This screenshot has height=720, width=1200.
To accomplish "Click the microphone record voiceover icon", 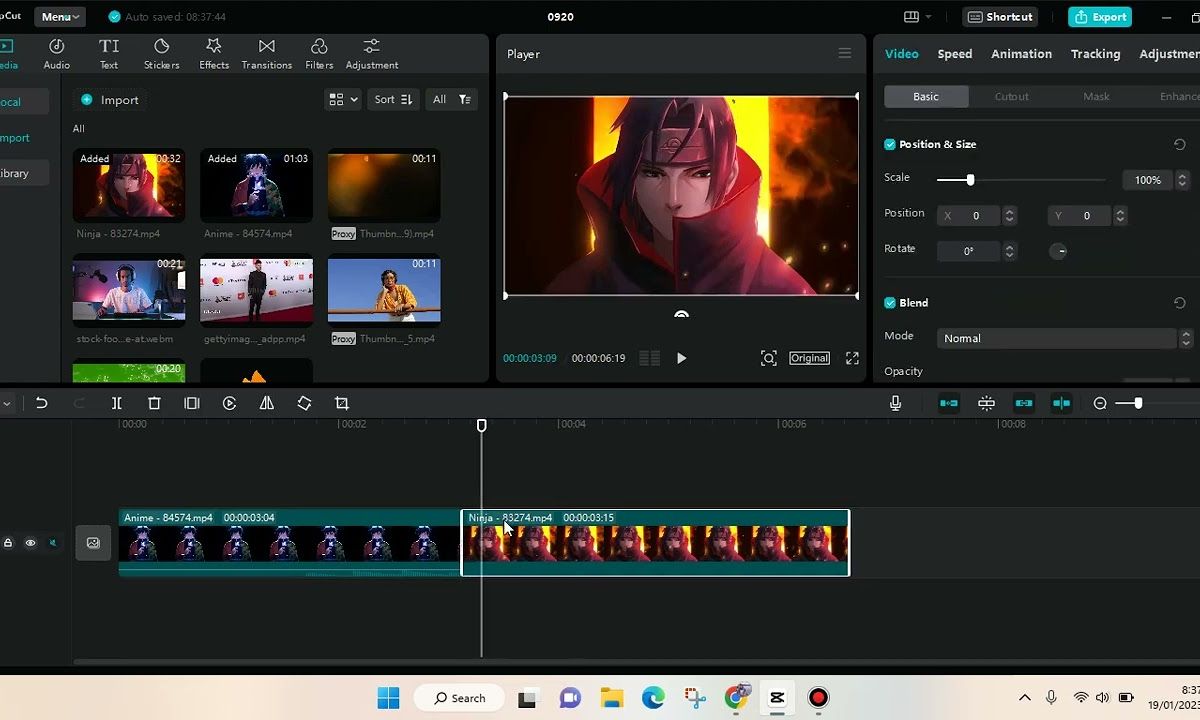I will tap(895, 403).
